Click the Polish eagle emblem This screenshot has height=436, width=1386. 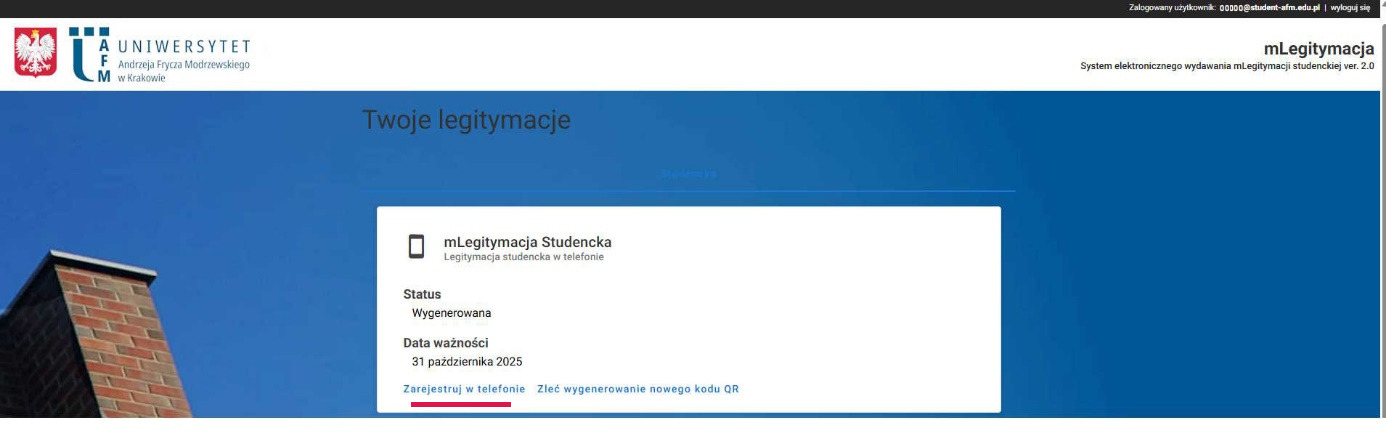[x=35, y=54]
